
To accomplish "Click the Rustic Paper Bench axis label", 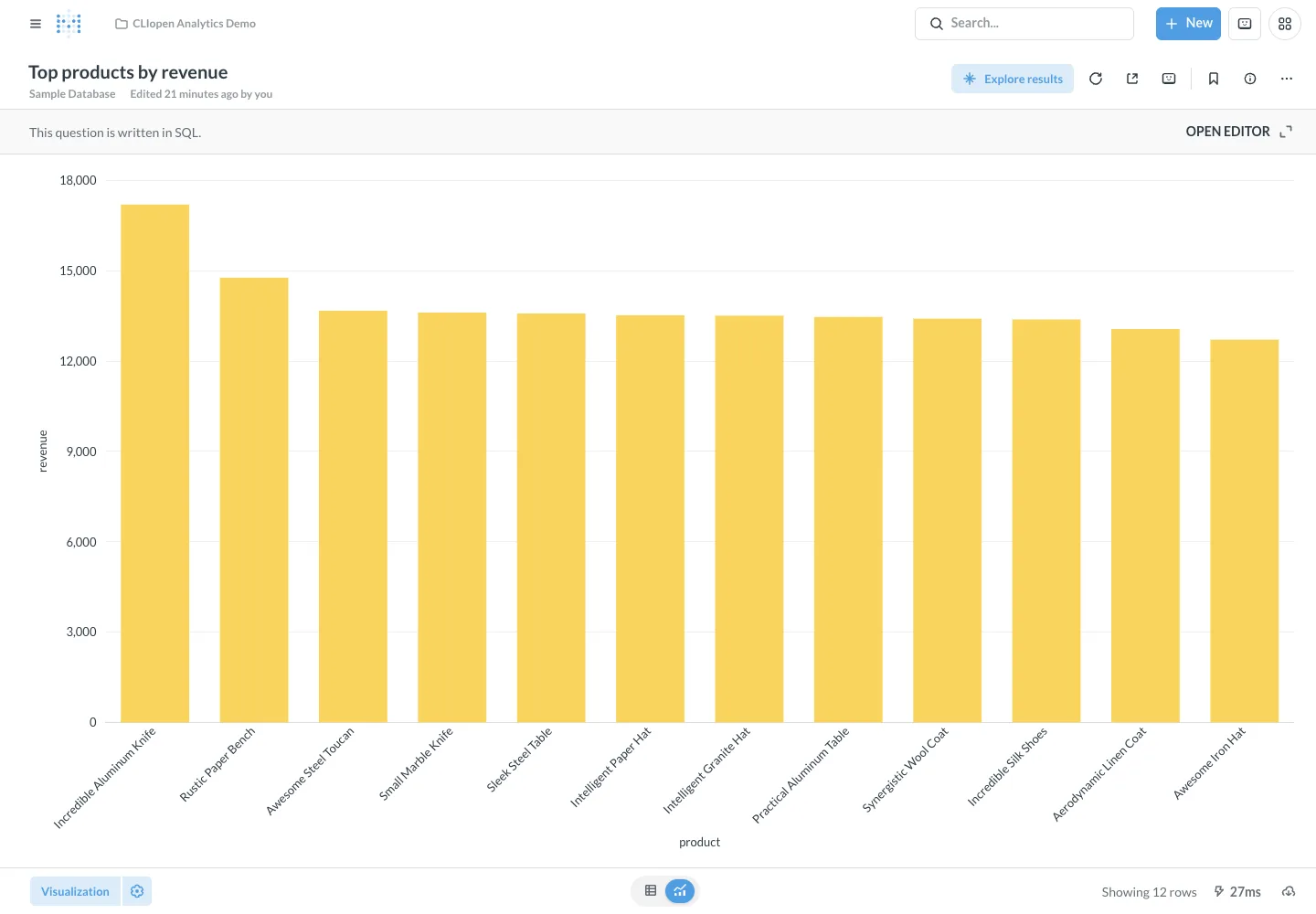I will pos(218,765).
